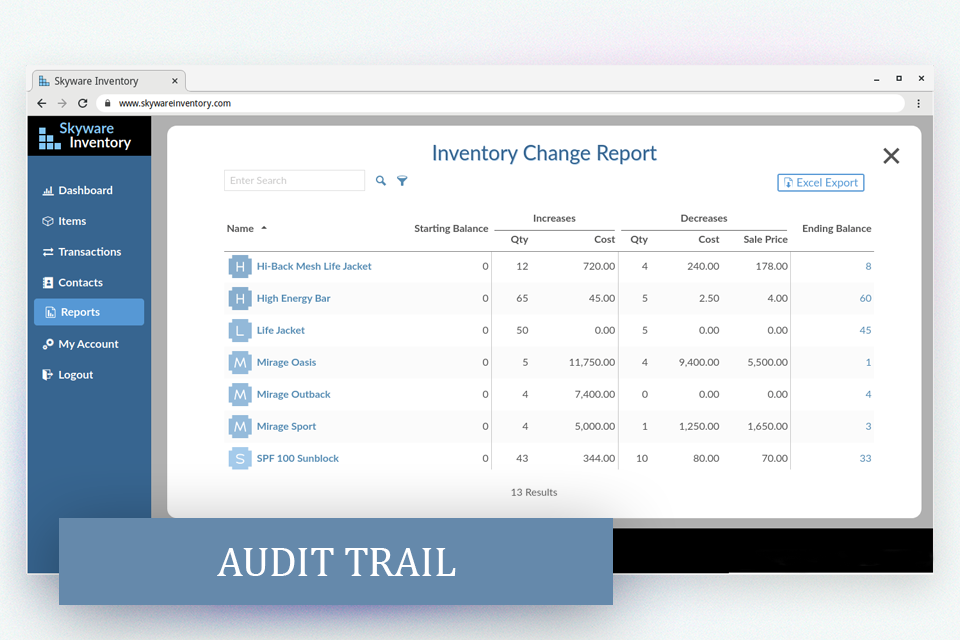Click the 1,650.00 sale price for Mirage Sport
The width and height of the screenshot is (960, 640).
pos(768,426)
